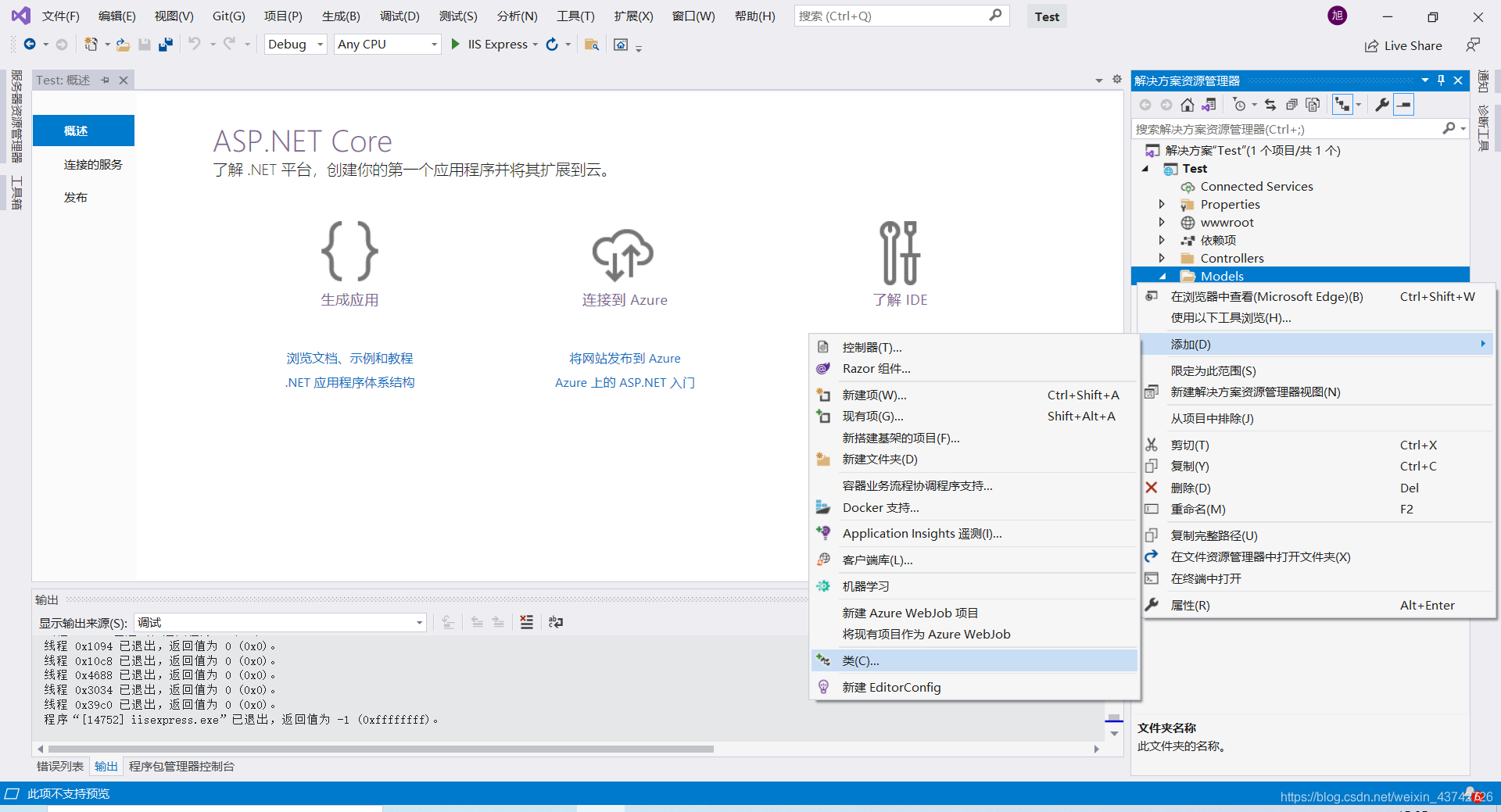Open the IIS Express target dropdown arrow
This screenshot has height=812, width=1501.
click(536, 45)
